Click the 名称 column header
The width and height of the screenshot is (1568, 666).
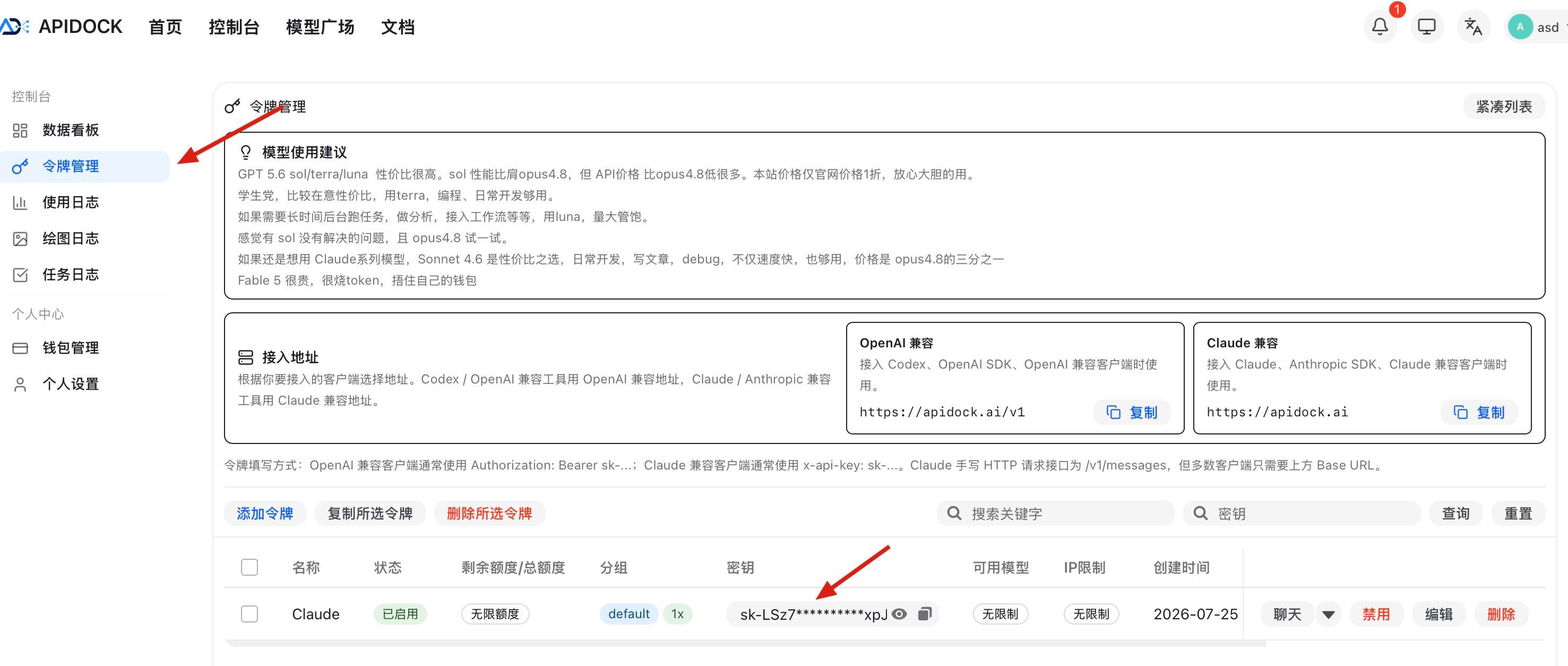pyautogui.click(x=306, y=567)
